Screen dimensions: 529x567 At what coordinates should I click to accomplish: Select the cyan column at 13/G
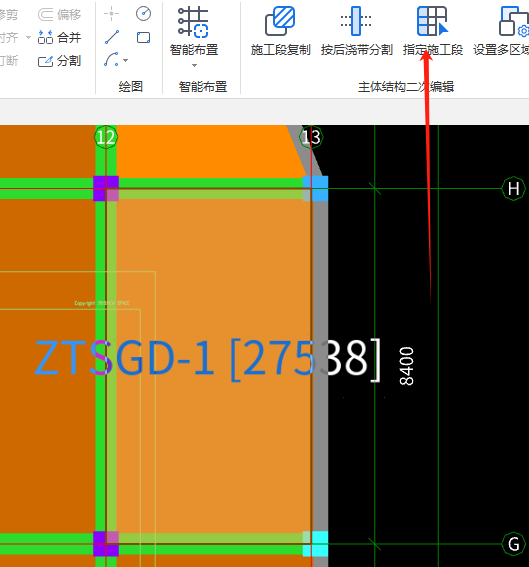pos(316,544)
